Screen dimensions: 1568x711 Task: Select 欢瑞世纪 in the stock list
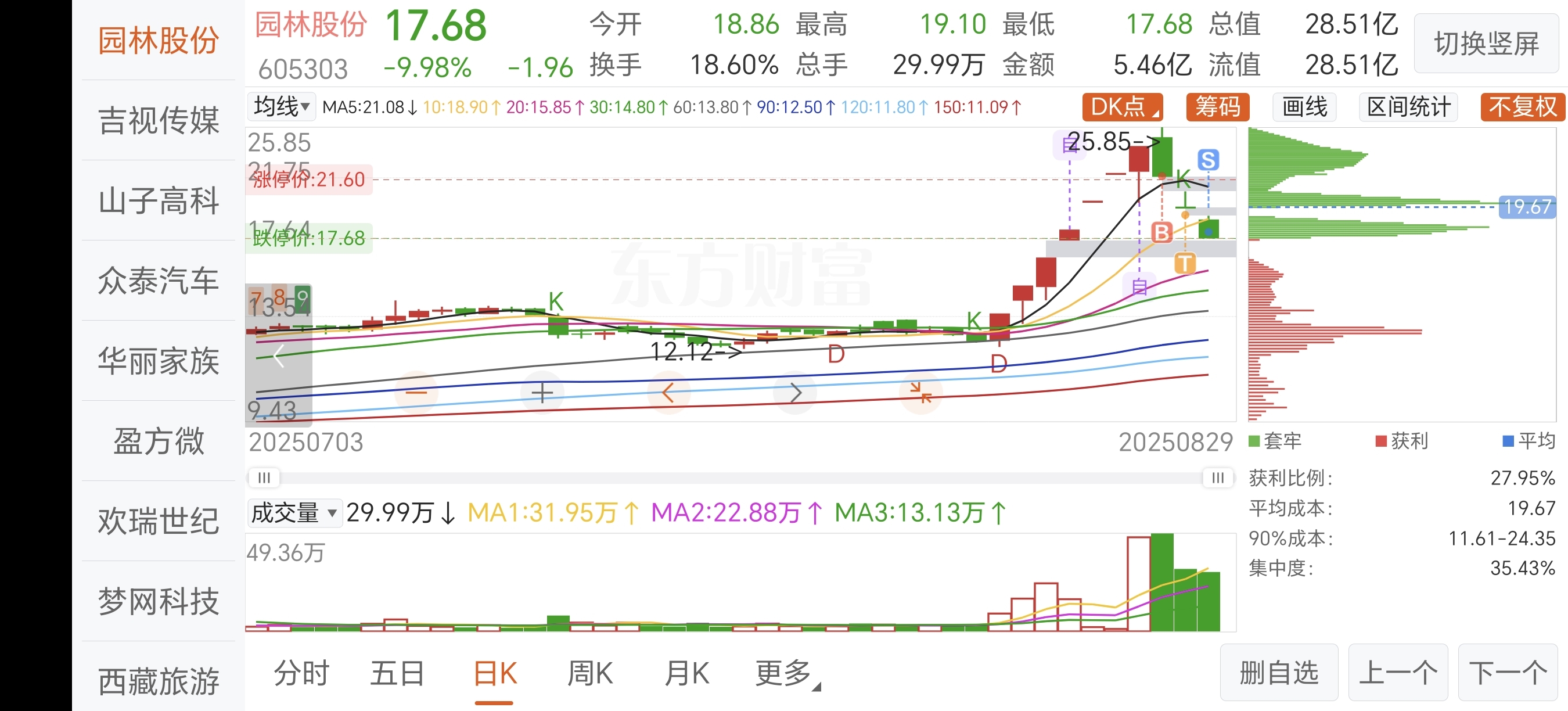tap(159, 521)
